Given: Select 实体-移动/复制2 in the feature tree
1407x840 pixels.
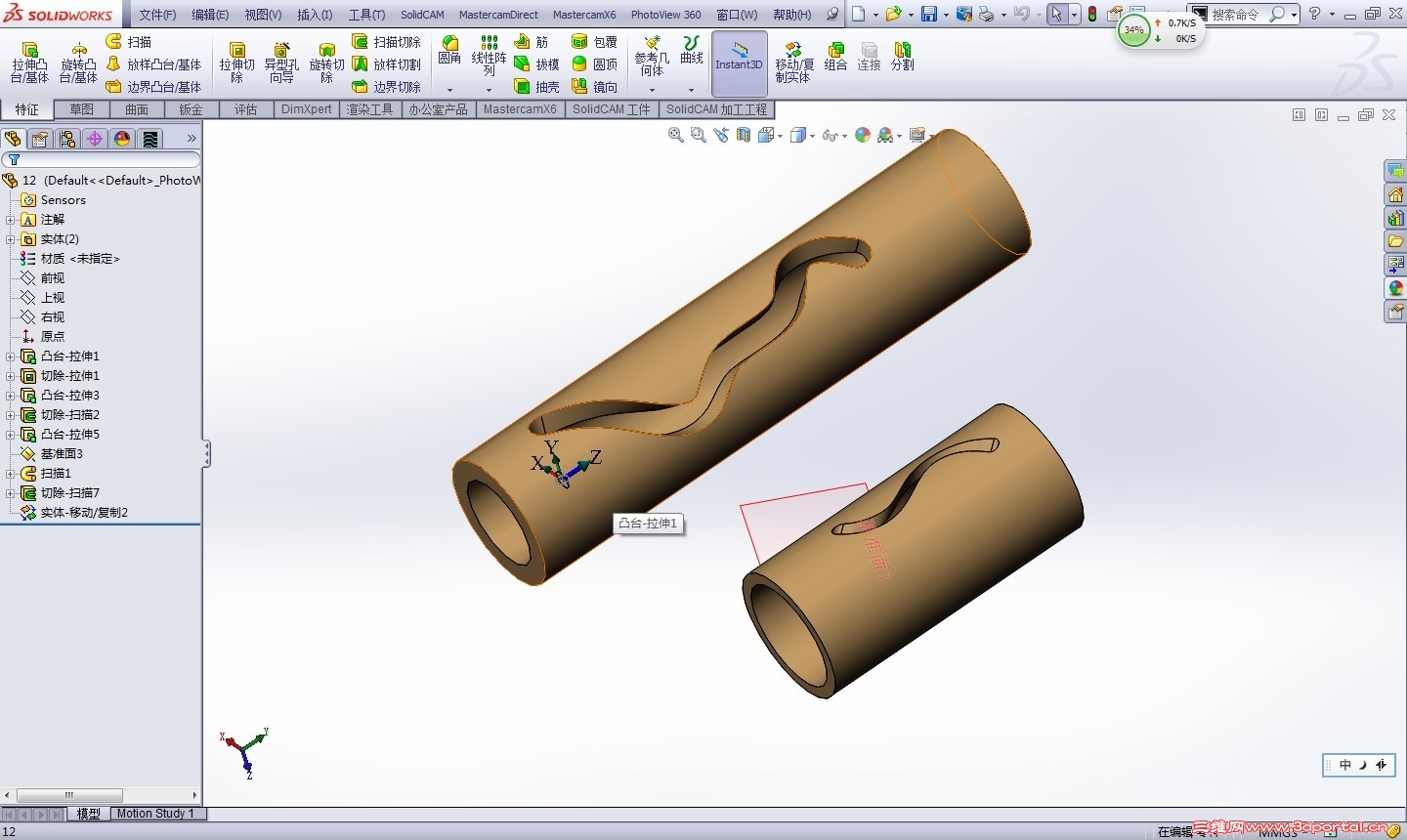Looking at the screenshot, I should point(73,513).
